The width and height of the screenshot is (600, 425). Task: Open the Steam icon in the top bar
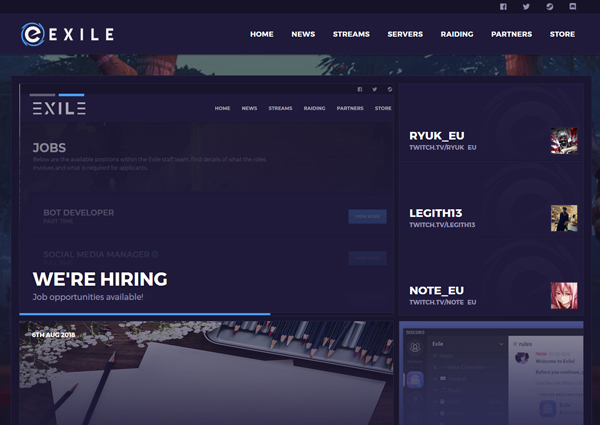549,7
